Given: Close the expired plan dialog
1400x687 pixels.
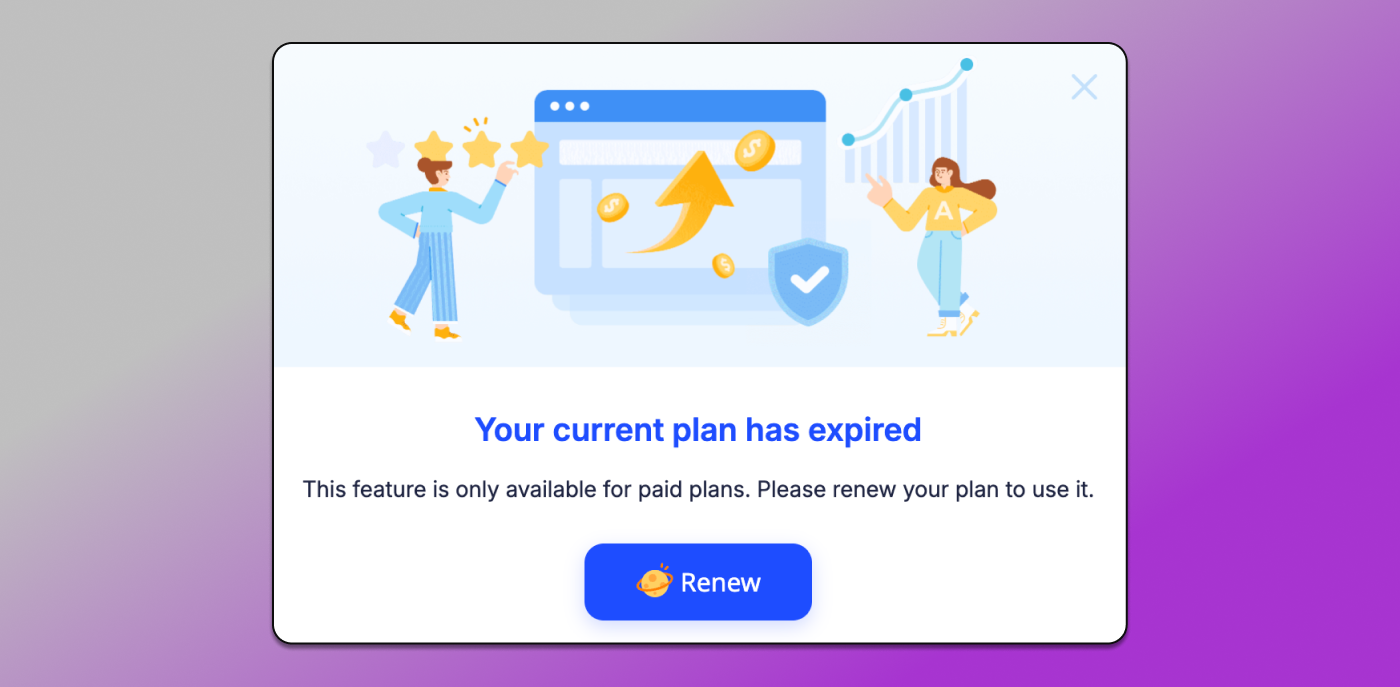Looking at the screenshot, I should point(1084,87).
